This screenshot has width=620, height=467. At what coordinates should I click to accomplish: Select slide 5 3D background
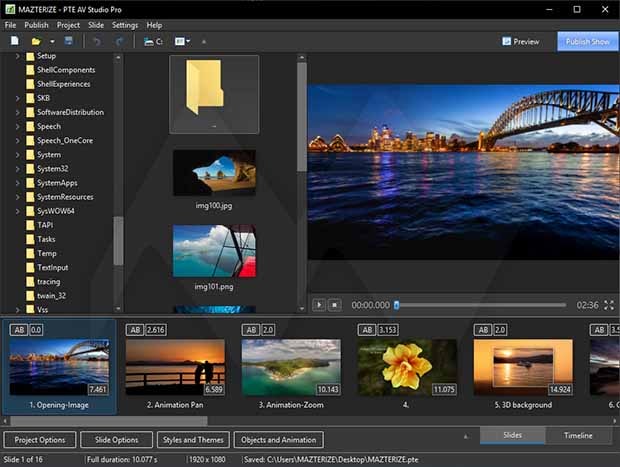pyautogui.click(x=523, y=367)
